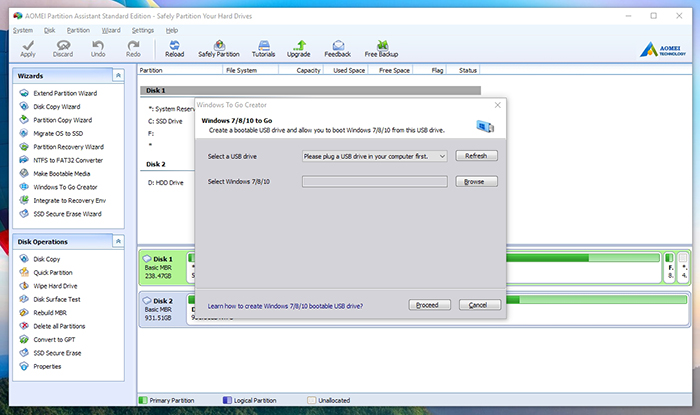Image resolution: width=700 pixels, height=415 pixels.
Task: Click the AOMEI Technology logo
Action: (662, 49)
